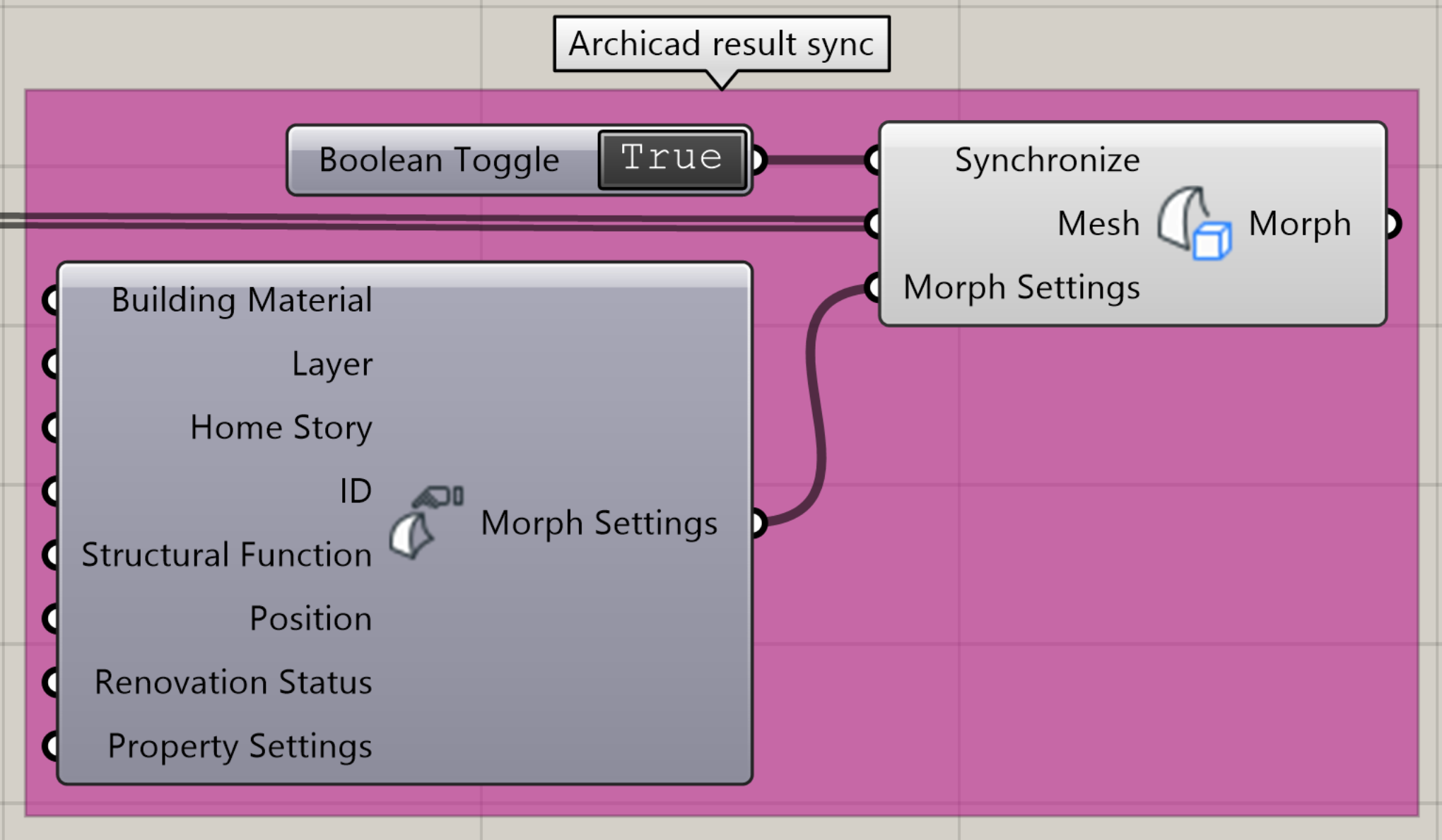Click the Boolean Toggle name label
The height and width of the screenshot is (840, 1442).
[439, 160]
